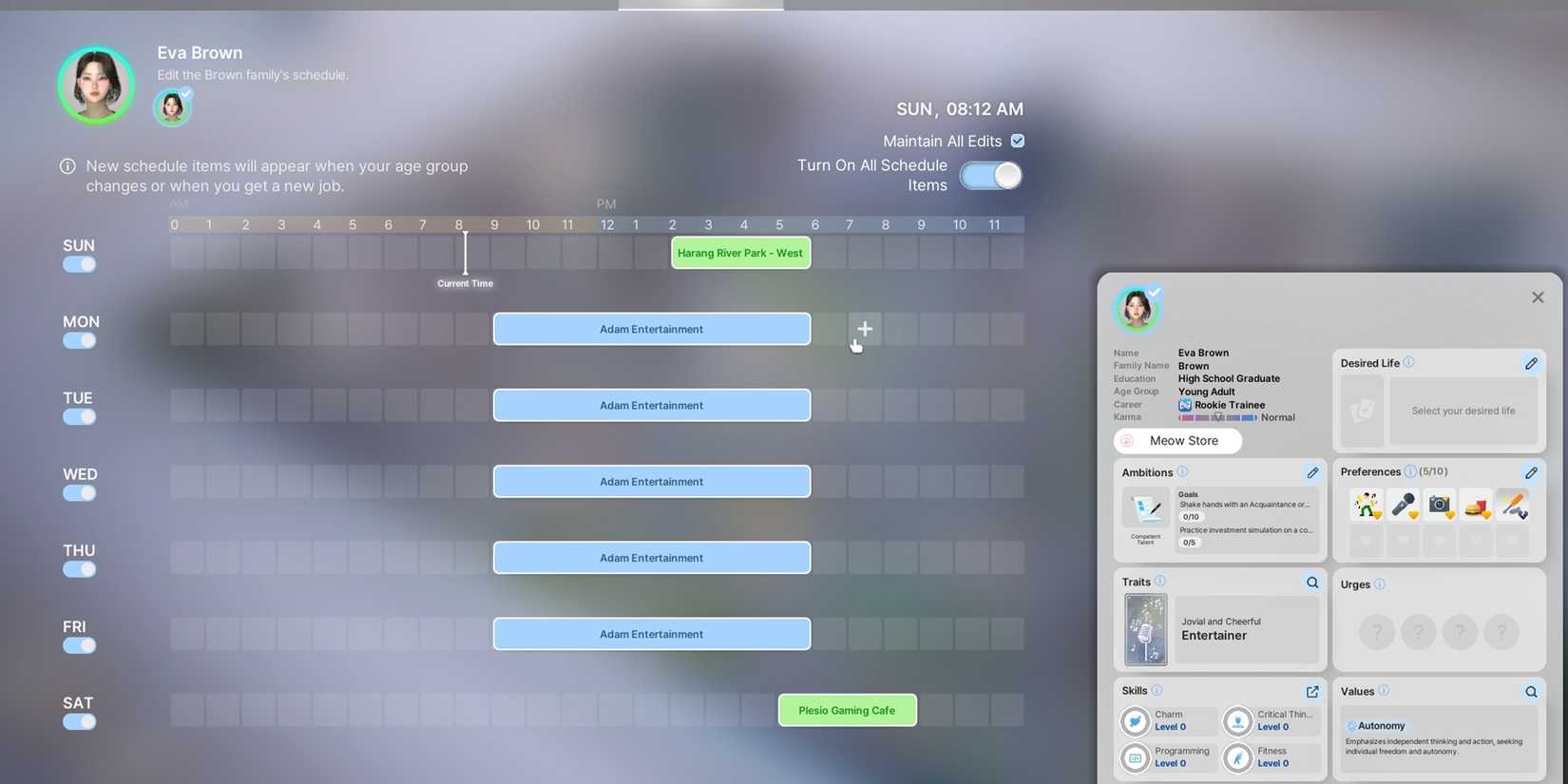Image resolution: width=1568 pixels, height=784 pixels.
Task: Close the Eva Brown profile panel
Action: pyautogui.click(x=1537, y=297)
